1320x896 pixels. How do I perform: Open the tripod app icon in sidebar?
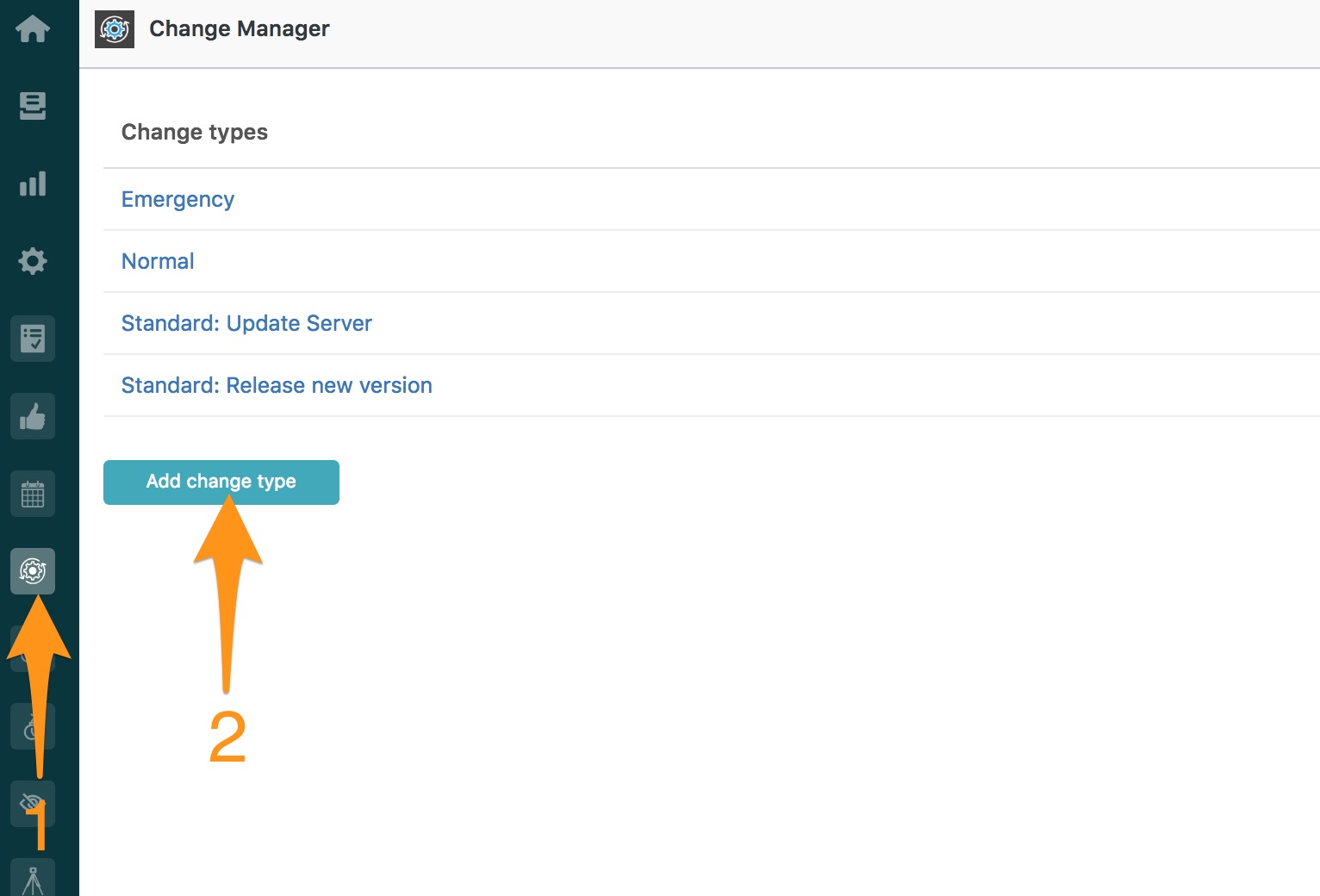(x=33, y=879)
